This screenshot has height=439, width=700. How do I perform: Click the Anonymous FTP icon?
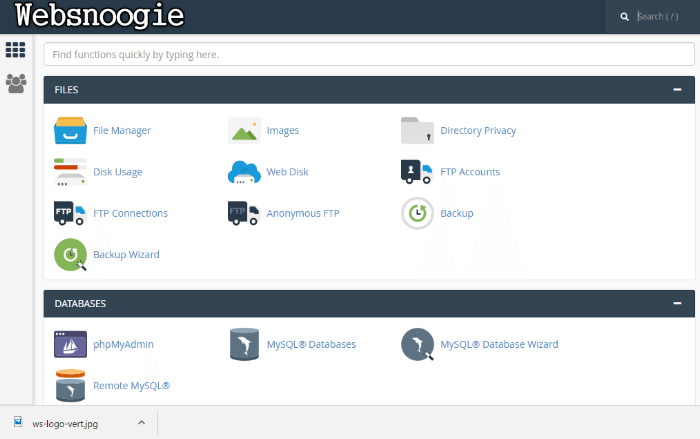coord(244,213)
